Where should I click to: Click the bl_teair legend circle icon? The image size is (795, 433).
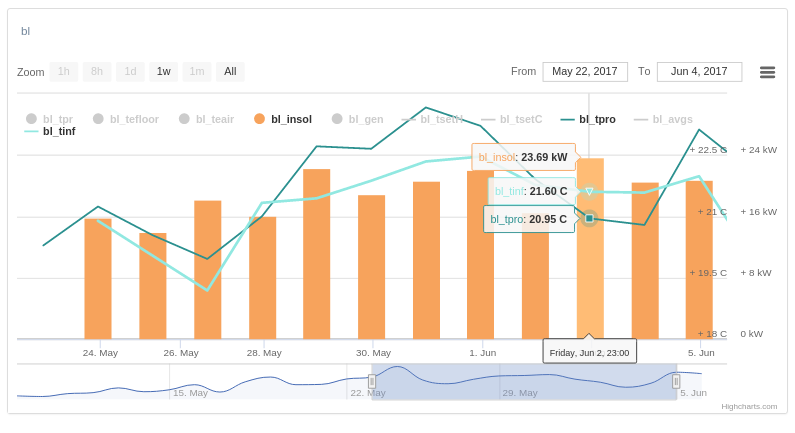[184, 119]
